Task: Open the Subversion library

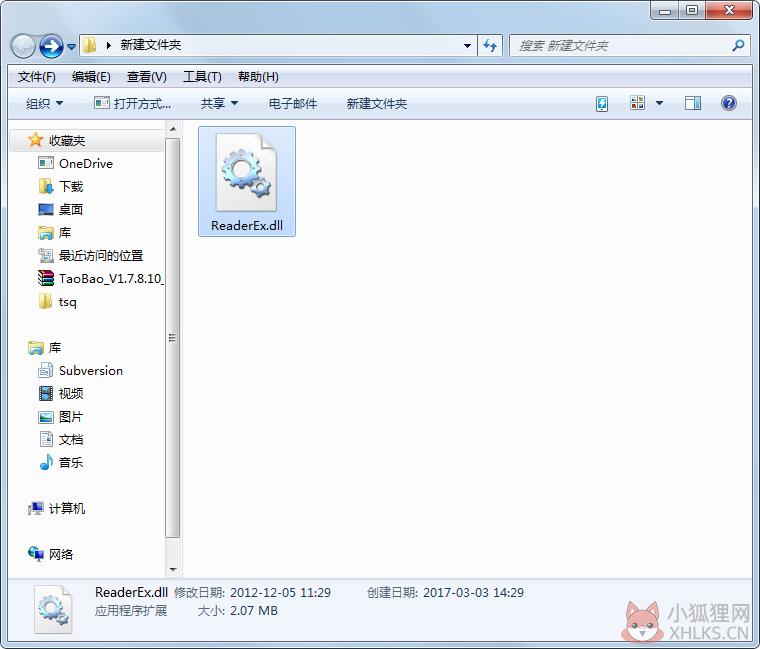Action: point(91,371)
